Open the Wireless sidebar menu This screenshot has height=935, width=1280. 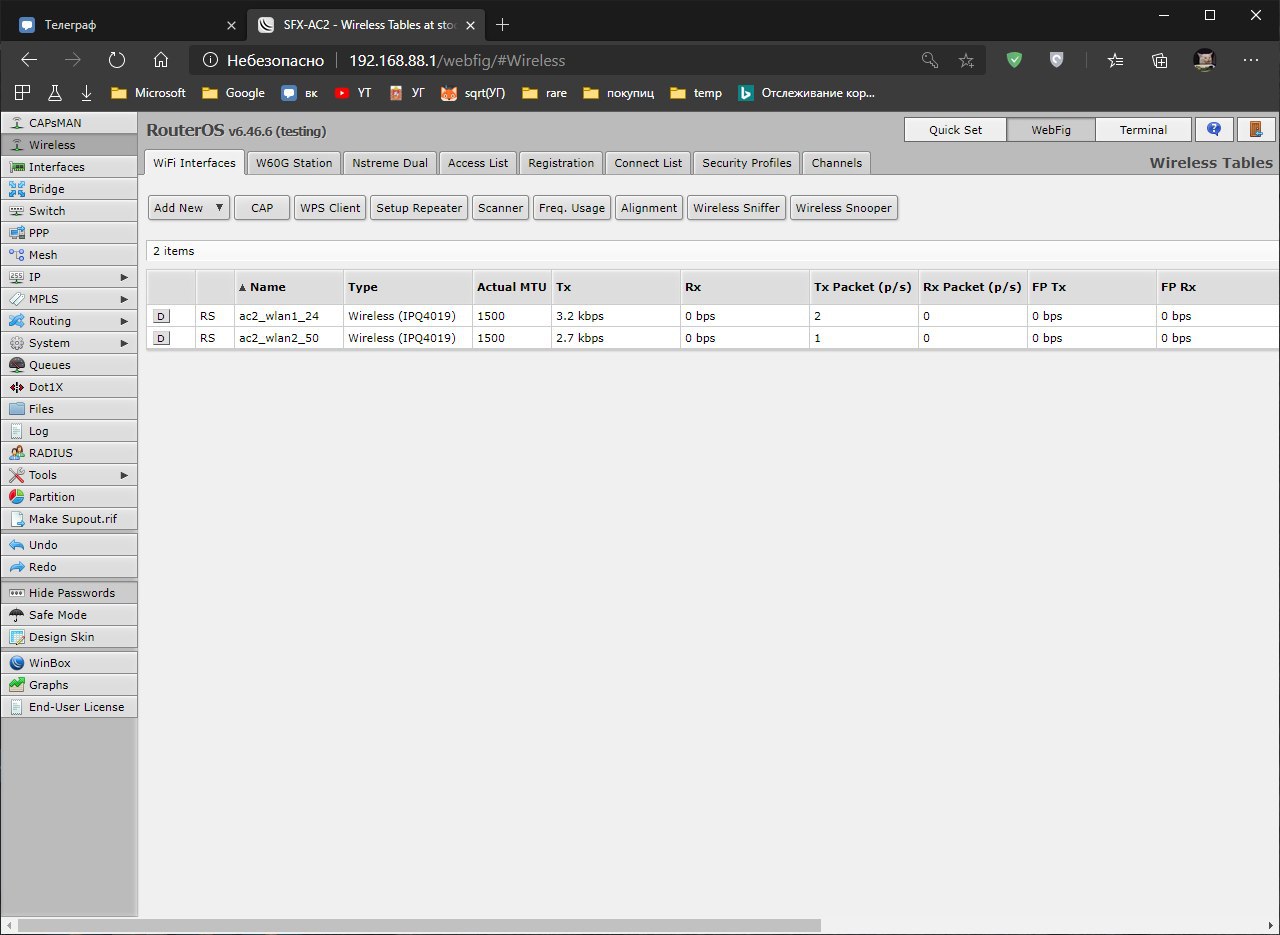(69, 145)
